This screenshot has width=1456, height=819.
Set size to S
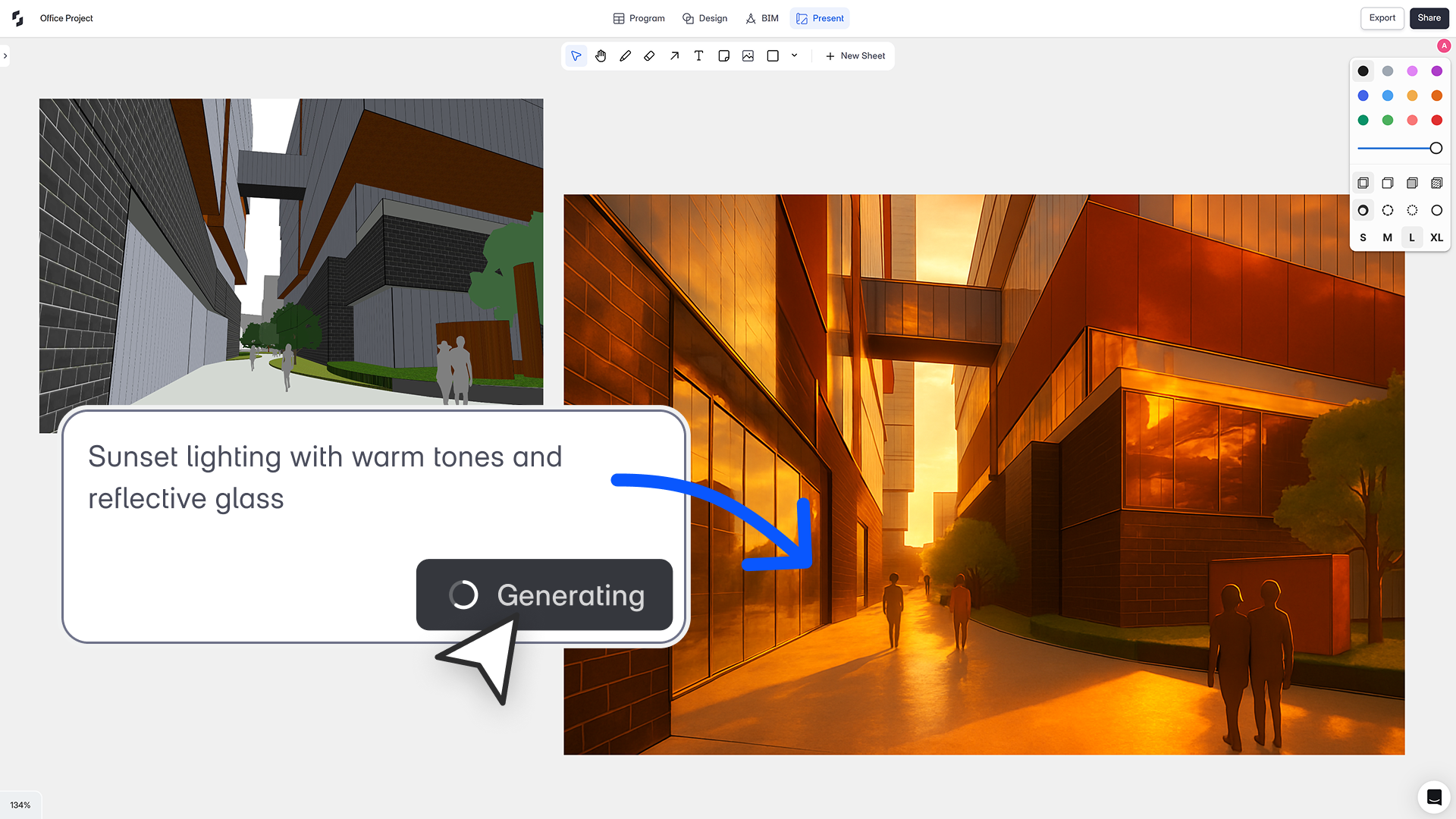coord(1363,237)
